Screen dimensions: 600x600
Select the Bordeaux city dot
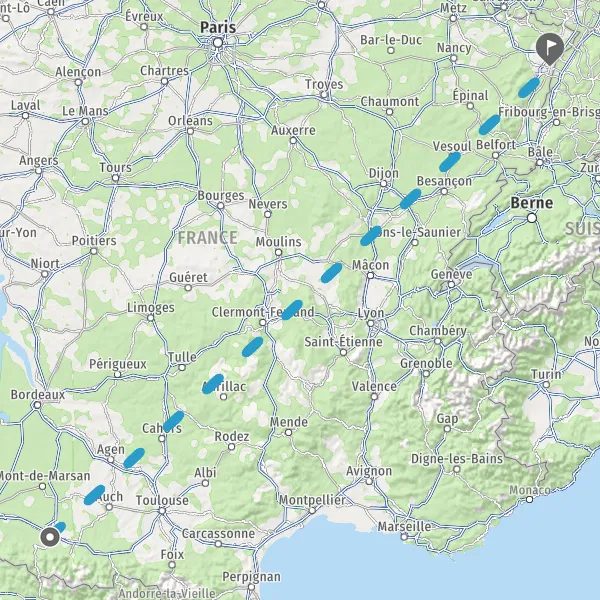coord(37,405)
